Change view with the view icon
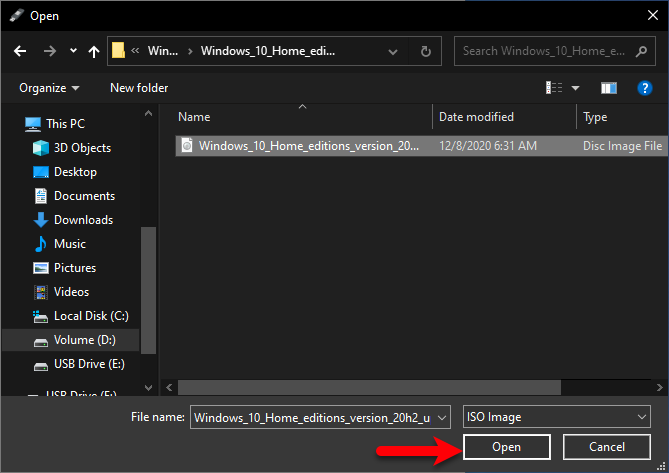Screen dimensions: 669x473 click(554, 88)
